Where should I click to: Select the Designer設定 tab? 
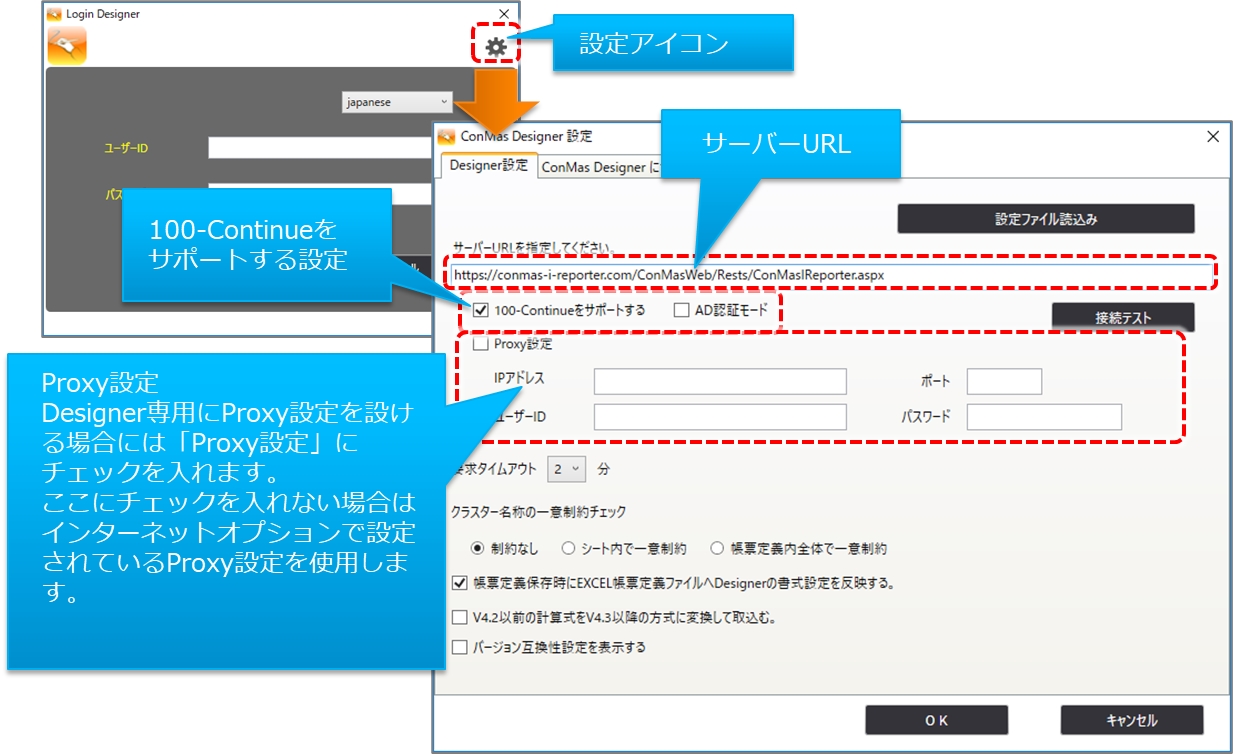click(x=489, y=166)
